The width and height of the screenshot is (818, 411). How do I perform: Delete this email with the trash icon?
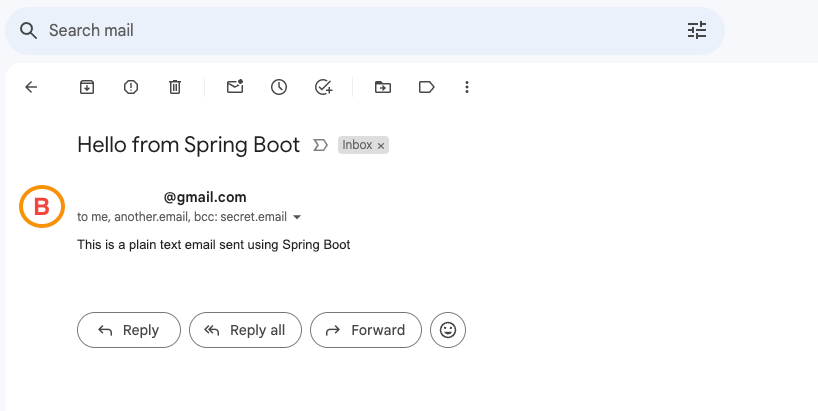[x=175, y=87]
